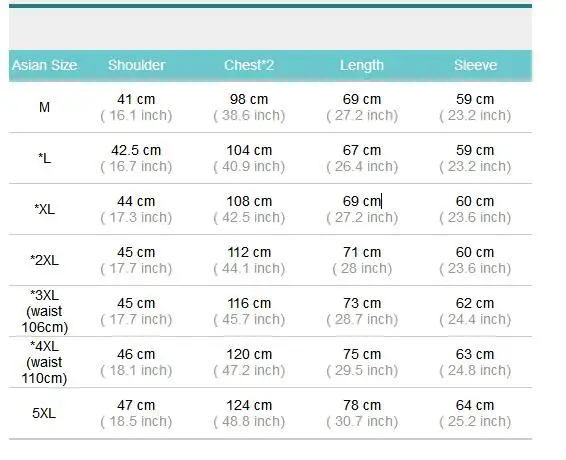The width and height of the screenshot is (566, 460).
Task: Click the Chest*2 column header
Action: [249, 65]
